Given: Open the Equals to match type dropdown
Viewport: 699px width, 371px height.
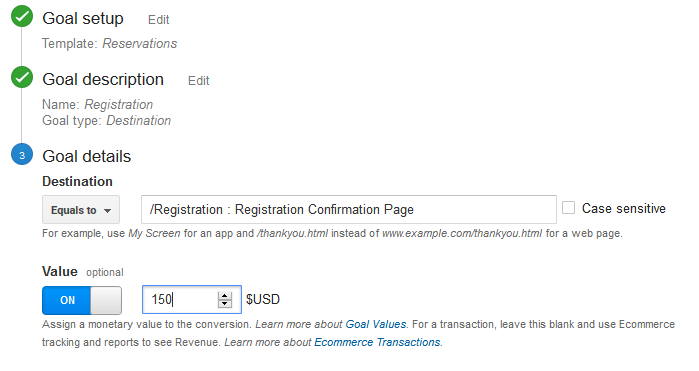Looking at the screenshot, I should tap(81, 210).
